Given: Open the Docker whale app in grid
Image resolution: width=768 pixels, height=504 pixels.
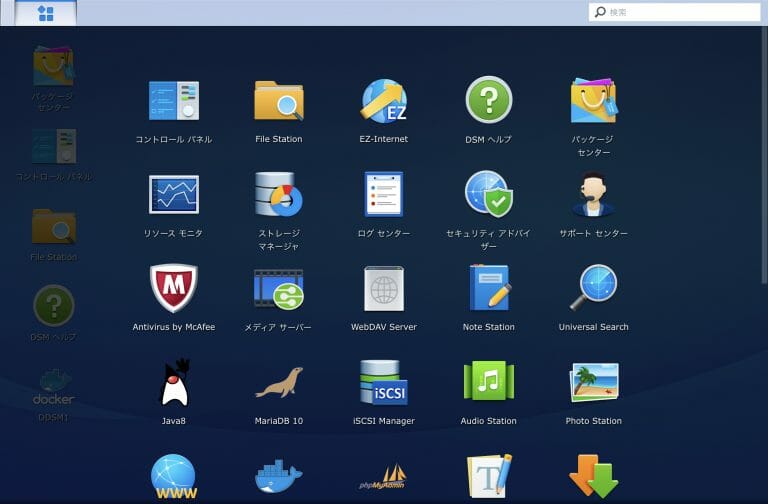Looking at the screenshot, I should tap(279, 476).
